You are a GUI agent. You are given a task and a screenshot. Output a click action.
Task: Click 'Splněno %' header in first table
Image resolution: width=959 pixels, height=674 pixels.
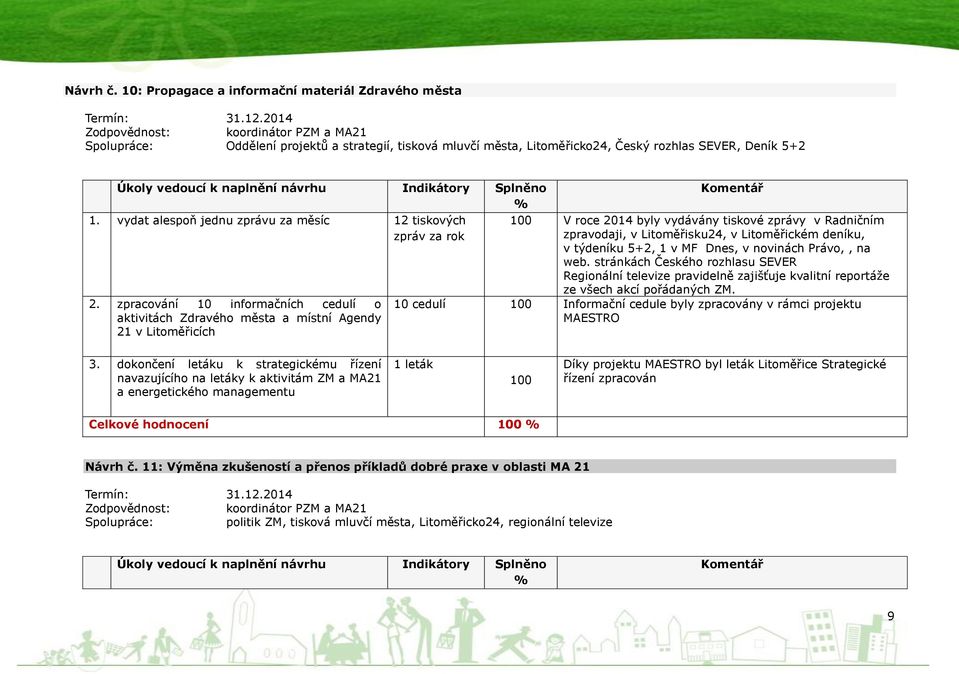520,196
